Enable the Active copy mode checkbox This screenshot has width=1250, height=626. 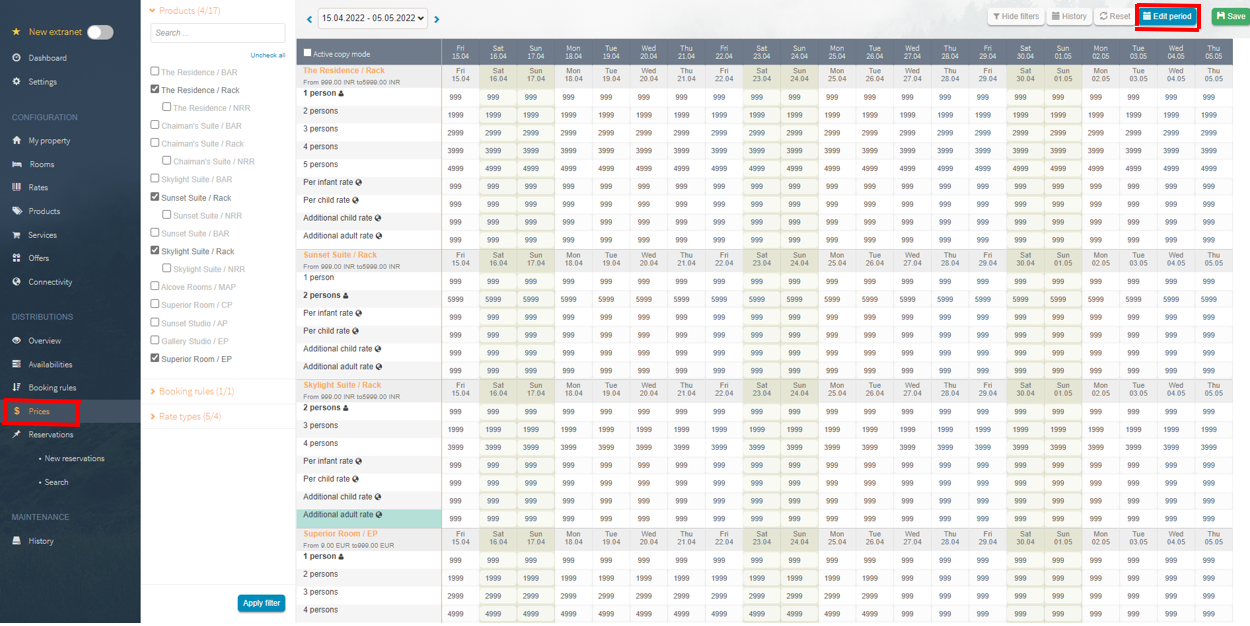pyautogui.click(x=308, y=53)
